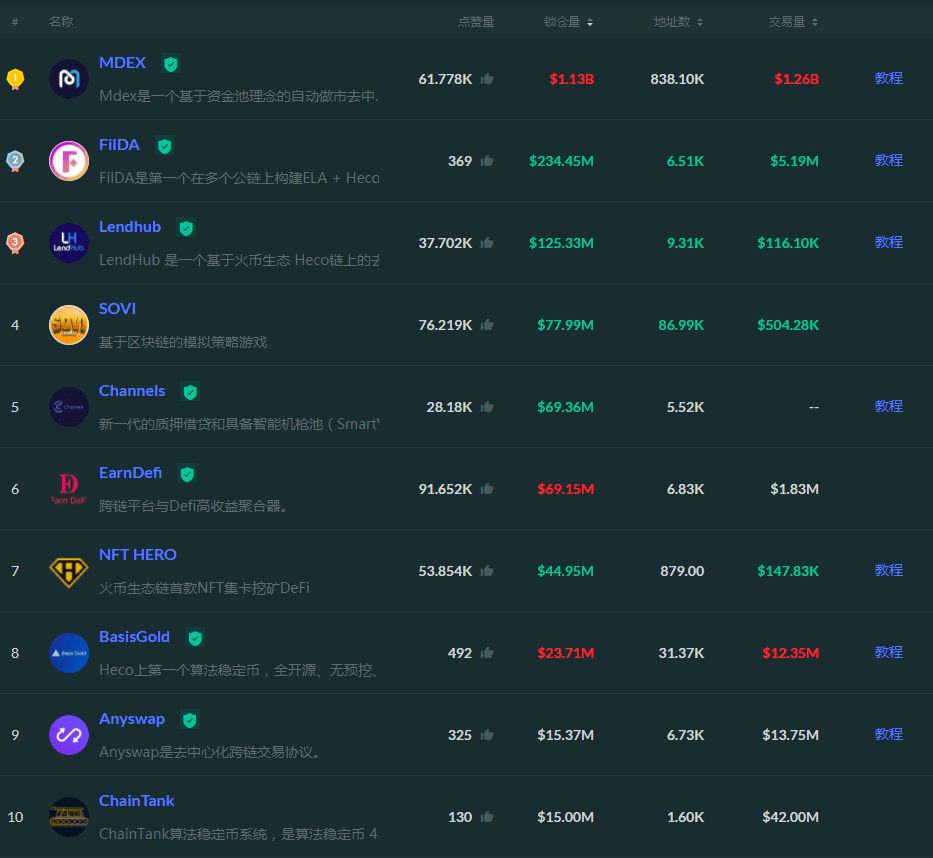Click MDEX locked value $1.13B
Screen dimensions: 933x858
coord(571,79)
